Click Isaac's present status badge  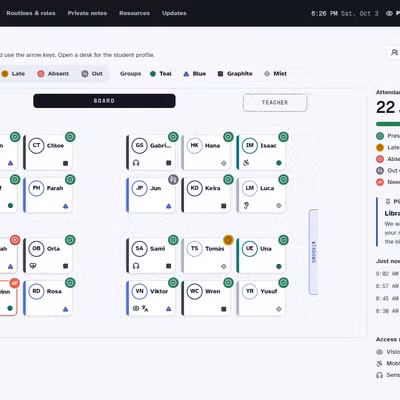pos(283,137)
